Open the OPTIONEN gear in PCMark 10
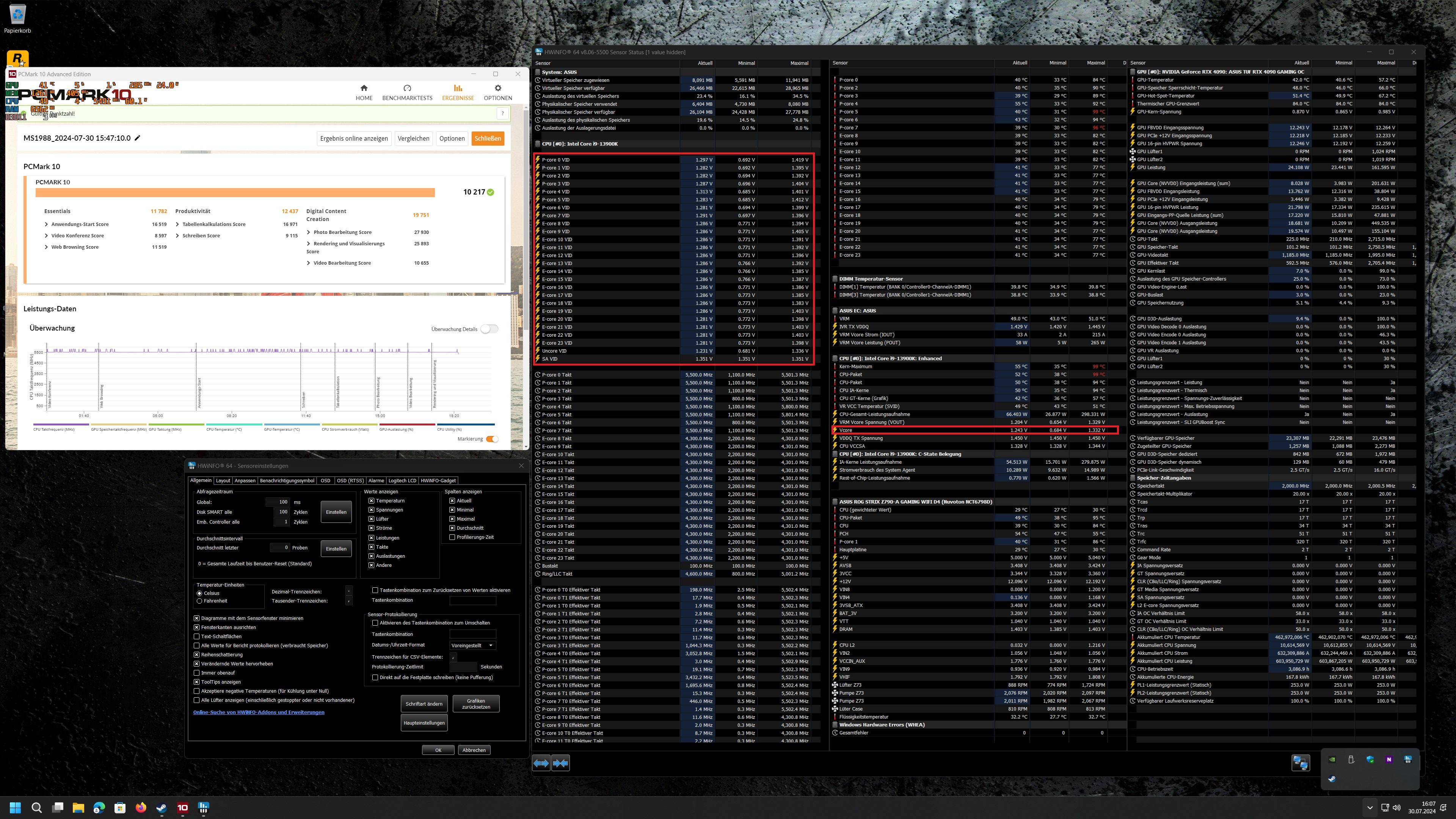 pos(497,92)
